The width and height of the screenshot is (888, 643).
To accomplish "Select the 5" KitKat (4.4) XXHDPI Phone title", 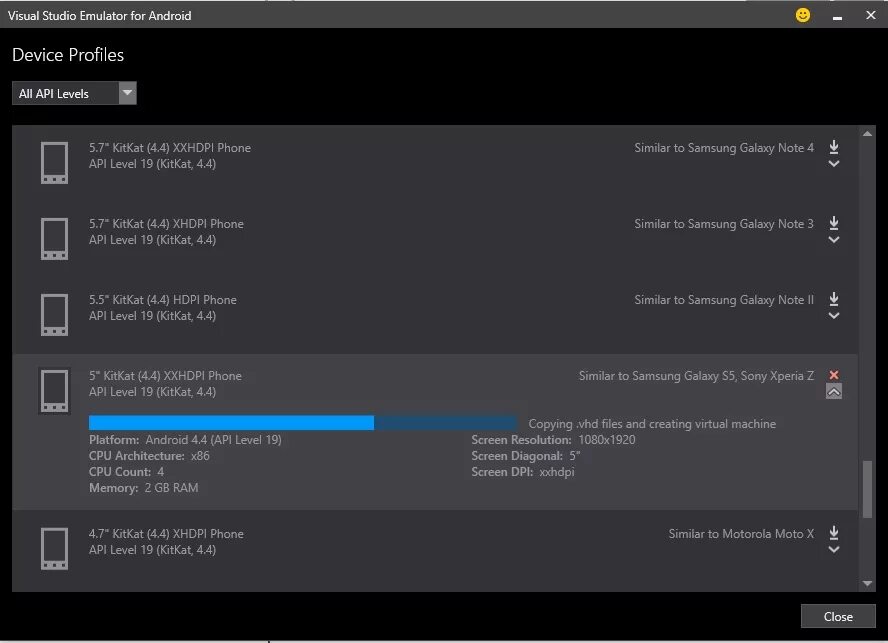I will (165, 376).
